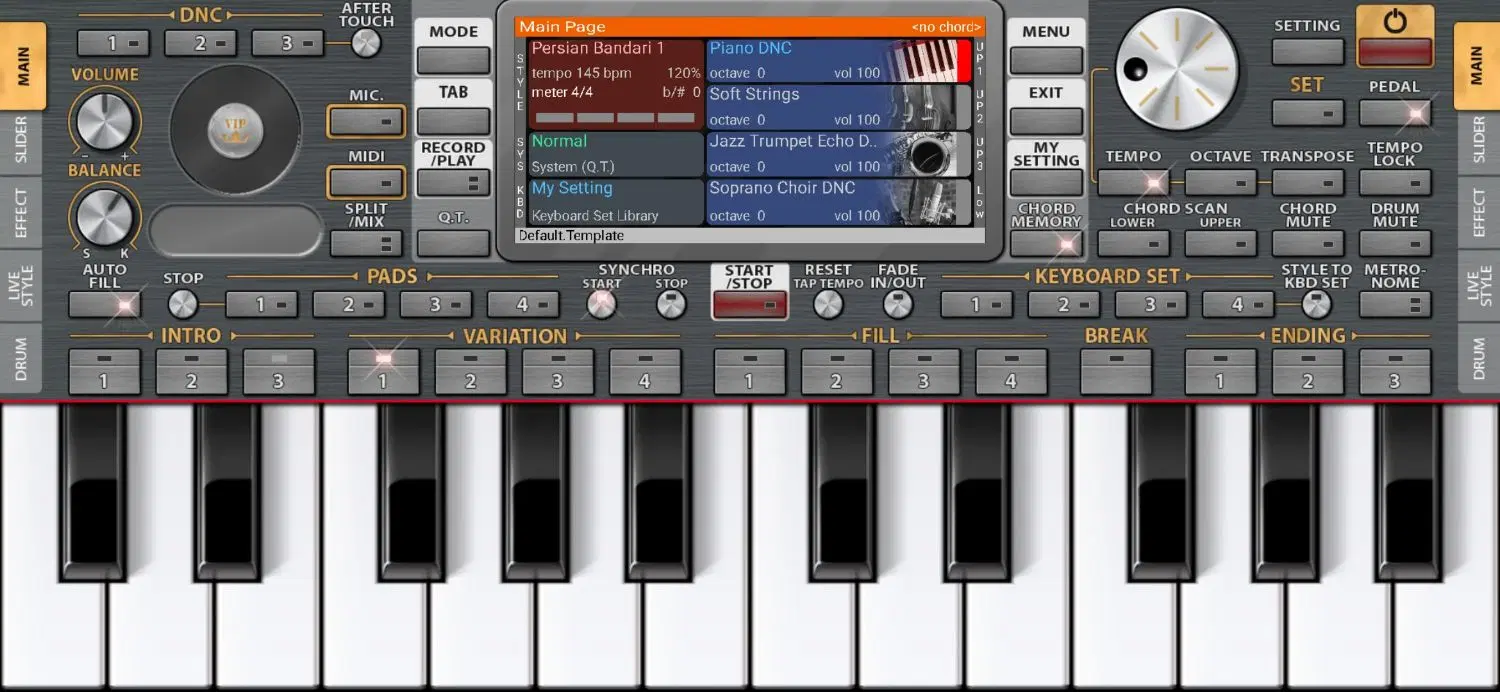Open the Jazz Trumpet sound thumbnail

tap(922, 154)
